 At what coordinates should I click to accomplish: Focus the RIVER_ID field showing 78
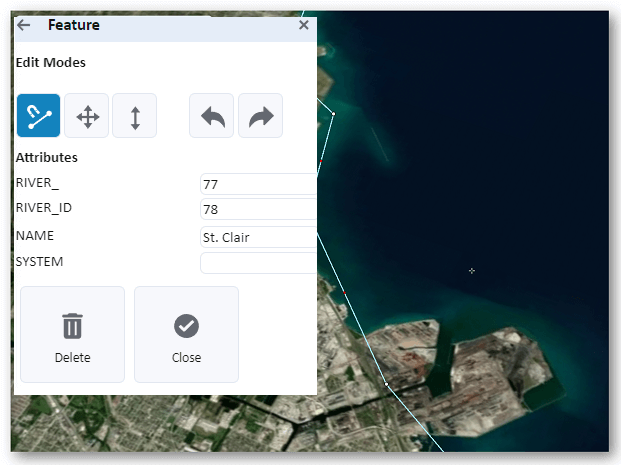259,209
